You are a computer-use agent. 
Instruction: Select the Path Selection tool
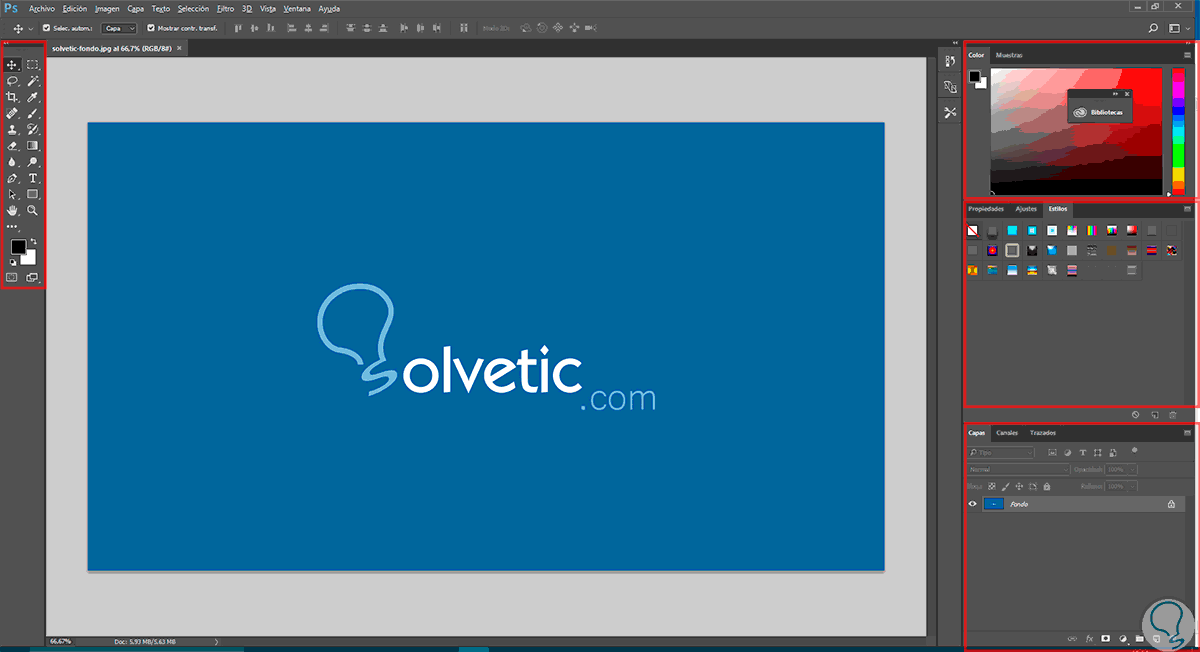(x=12, y=194)
